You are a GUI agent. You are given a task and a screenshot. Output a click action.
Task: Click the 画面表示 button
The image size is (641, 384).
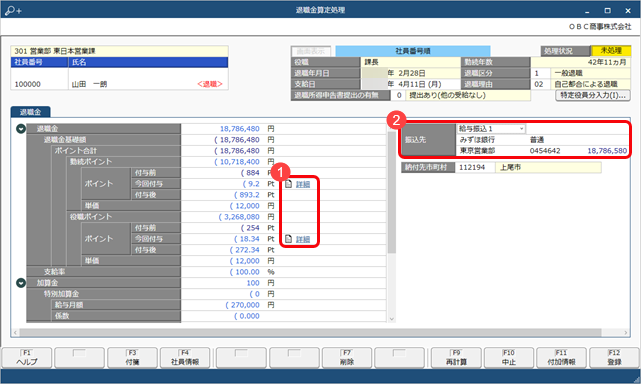(x=311, y=51)
